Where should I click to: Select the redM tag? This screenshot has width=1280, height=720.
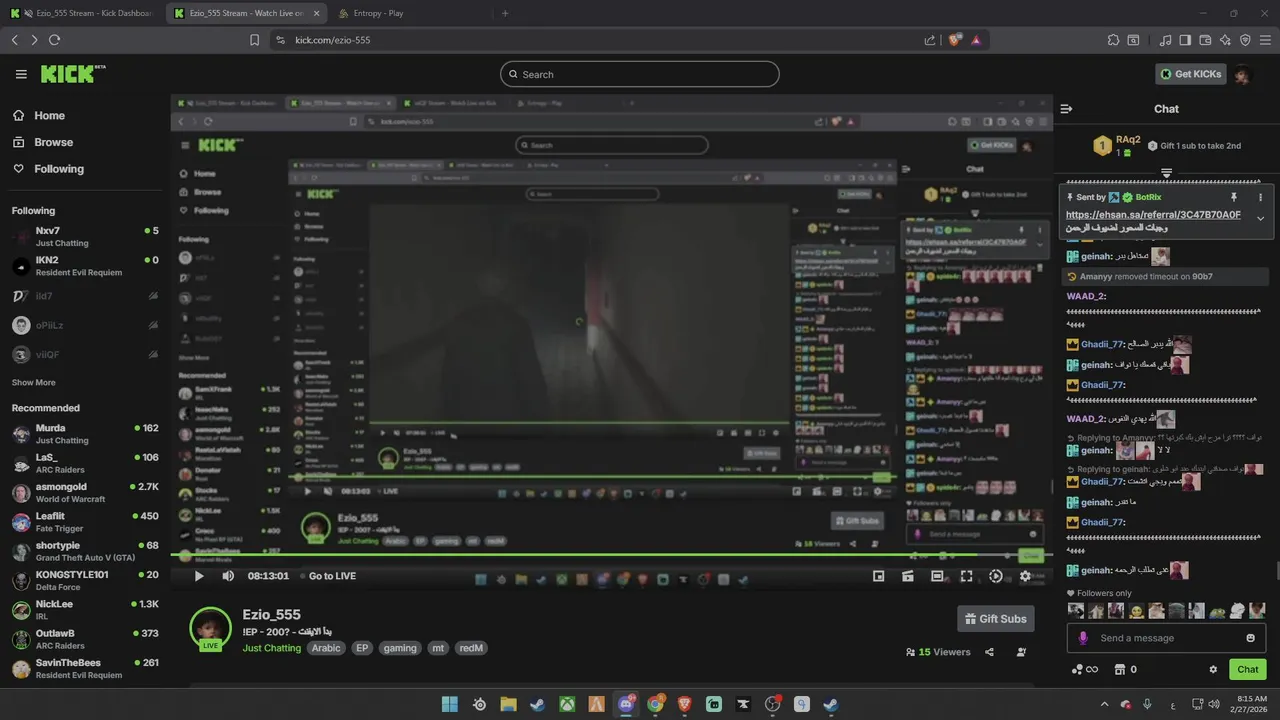(470, 648)
